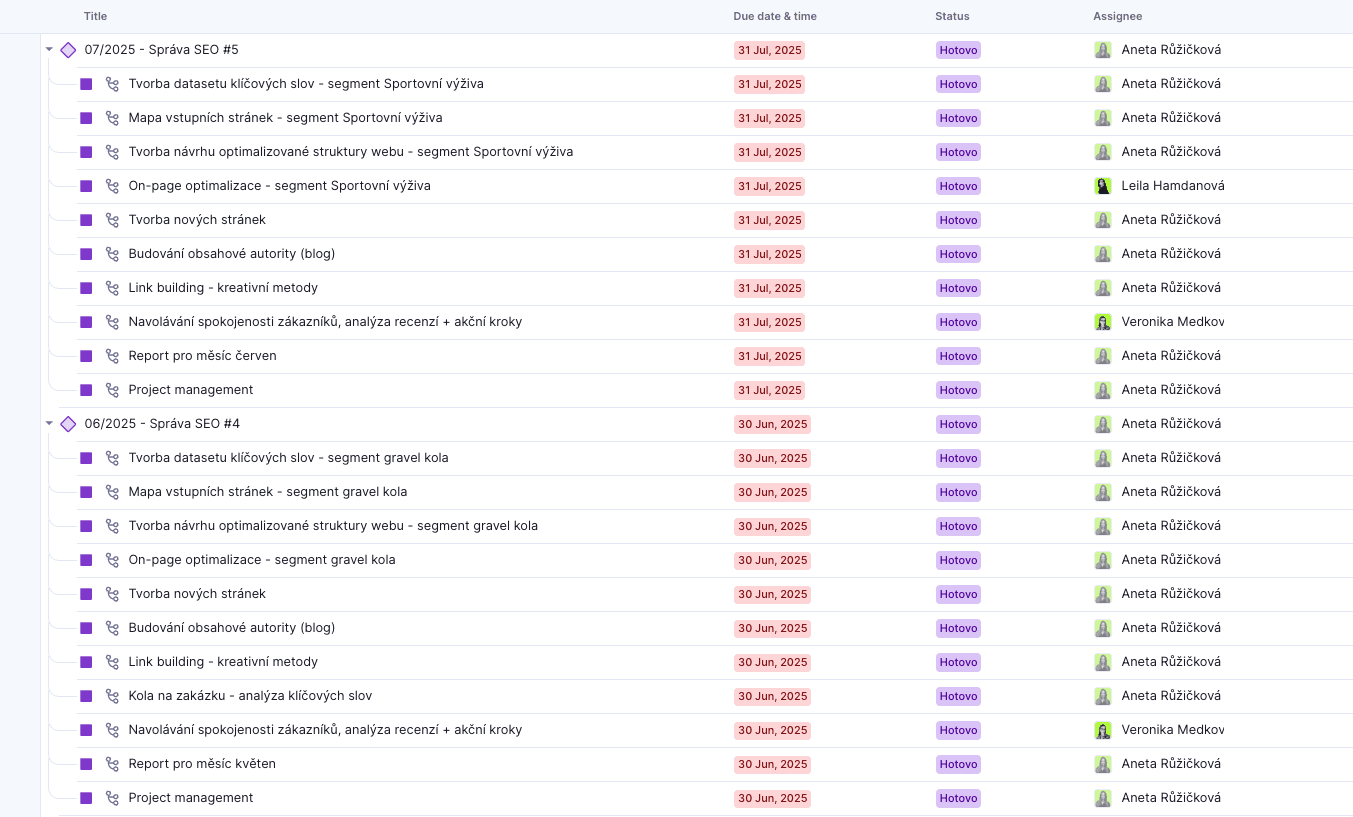This screenshot has width=1353, height=817.
Task: Open due date for On-page optimalizace - segment Sportovní výživa
Action: 770,186
